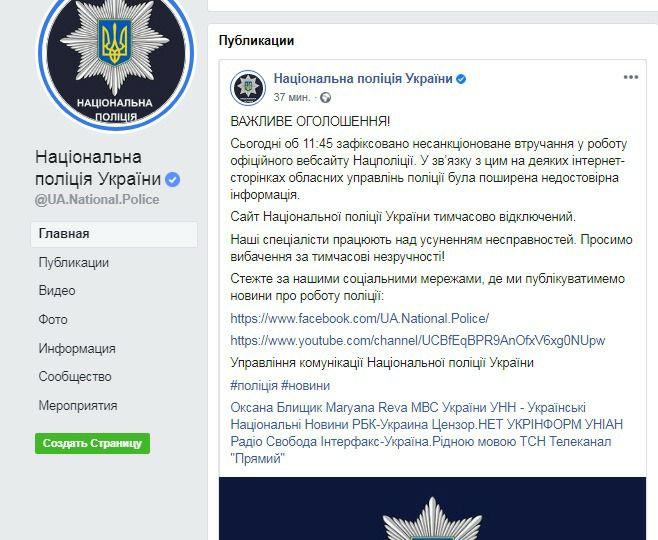Click the post's attached police emblem image
658x540 pixels.
tap(432, 509)
